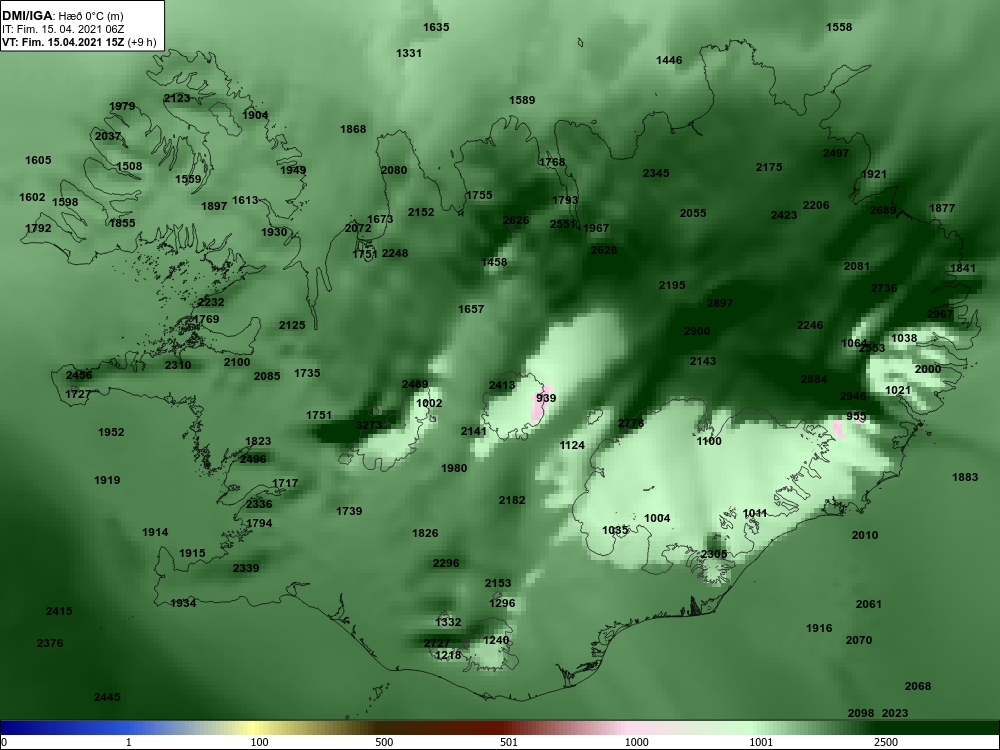Viewport: 1000px width, 750px height.
Task: Click the map value 1868
Action: pos(353,129)
